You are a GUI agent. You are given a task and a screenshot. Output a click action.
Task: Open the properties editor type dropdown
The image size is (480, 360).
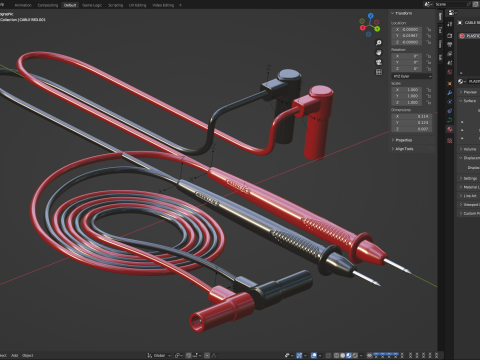(452, 13)
